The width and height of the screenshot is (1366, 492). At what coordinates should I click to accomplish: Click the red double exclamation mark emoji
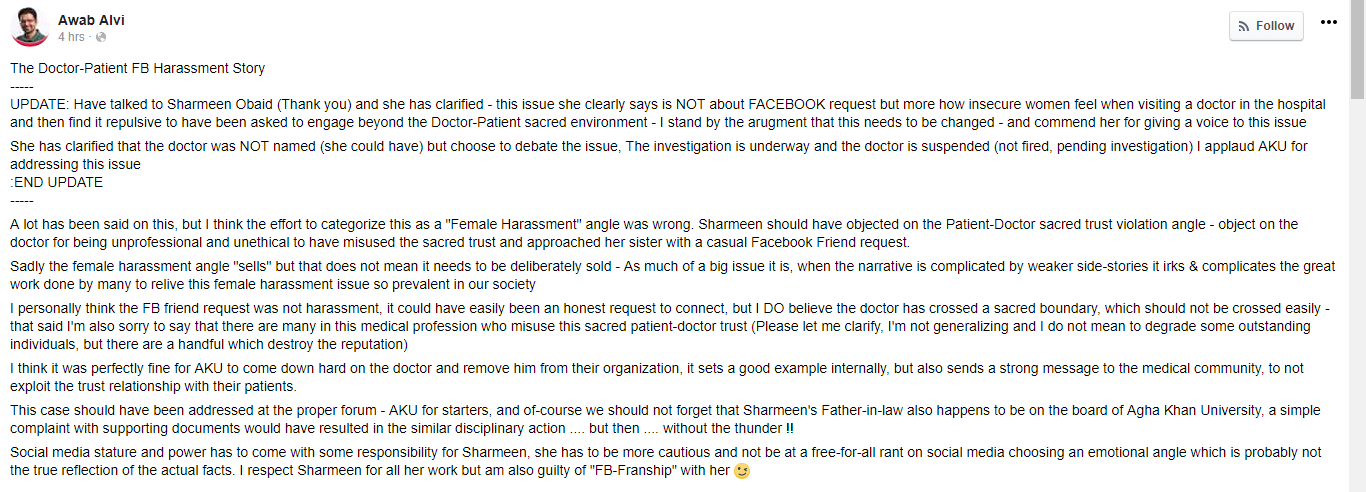tap(790, 428)
